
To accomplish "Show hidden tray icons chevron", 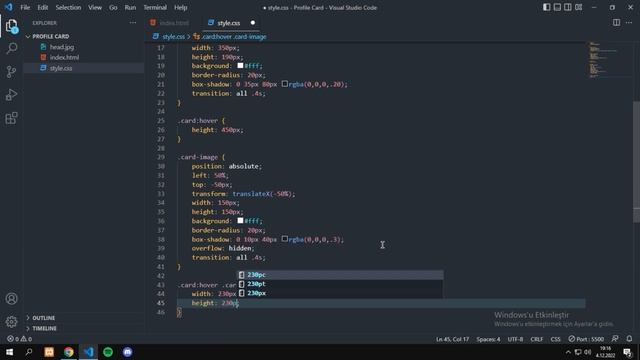I will 568,352.
